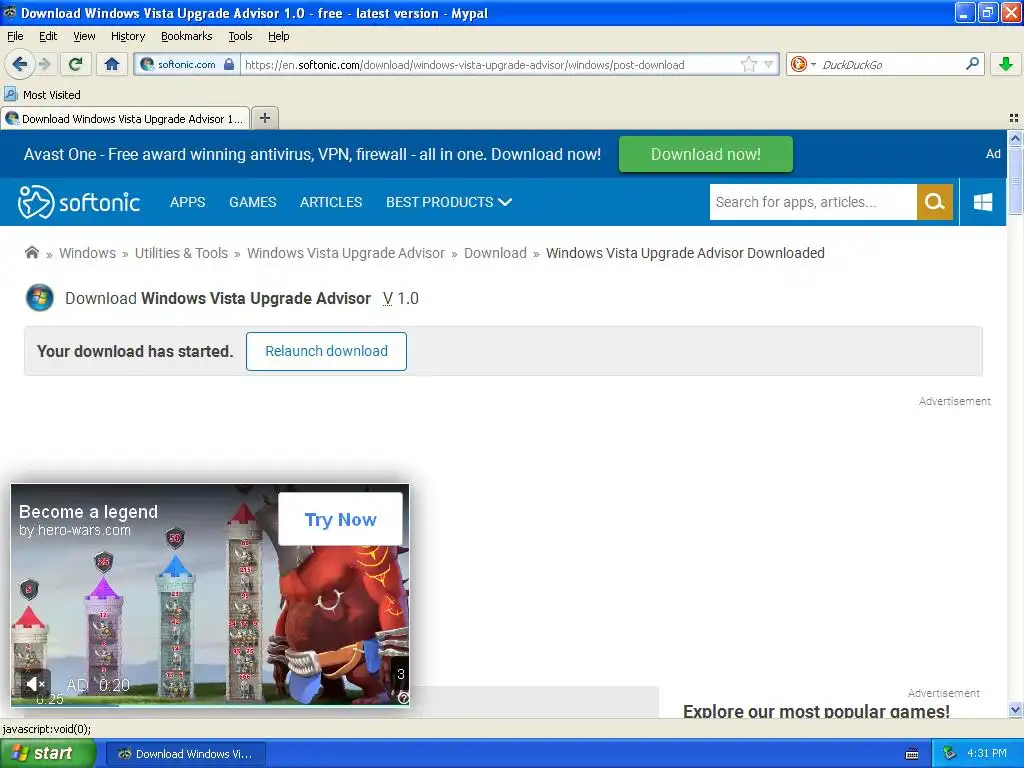Click the Avast One ad banner text
The width and height of the screenshot is (1024, 768).
pos(312,154)
